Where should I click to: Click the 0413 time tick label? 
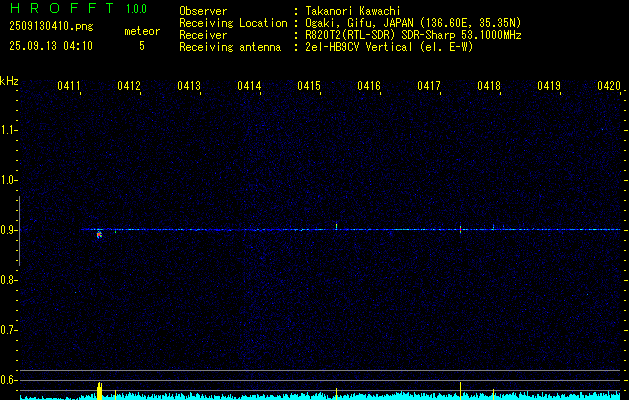pyautogui.click(x=189, y=86)
